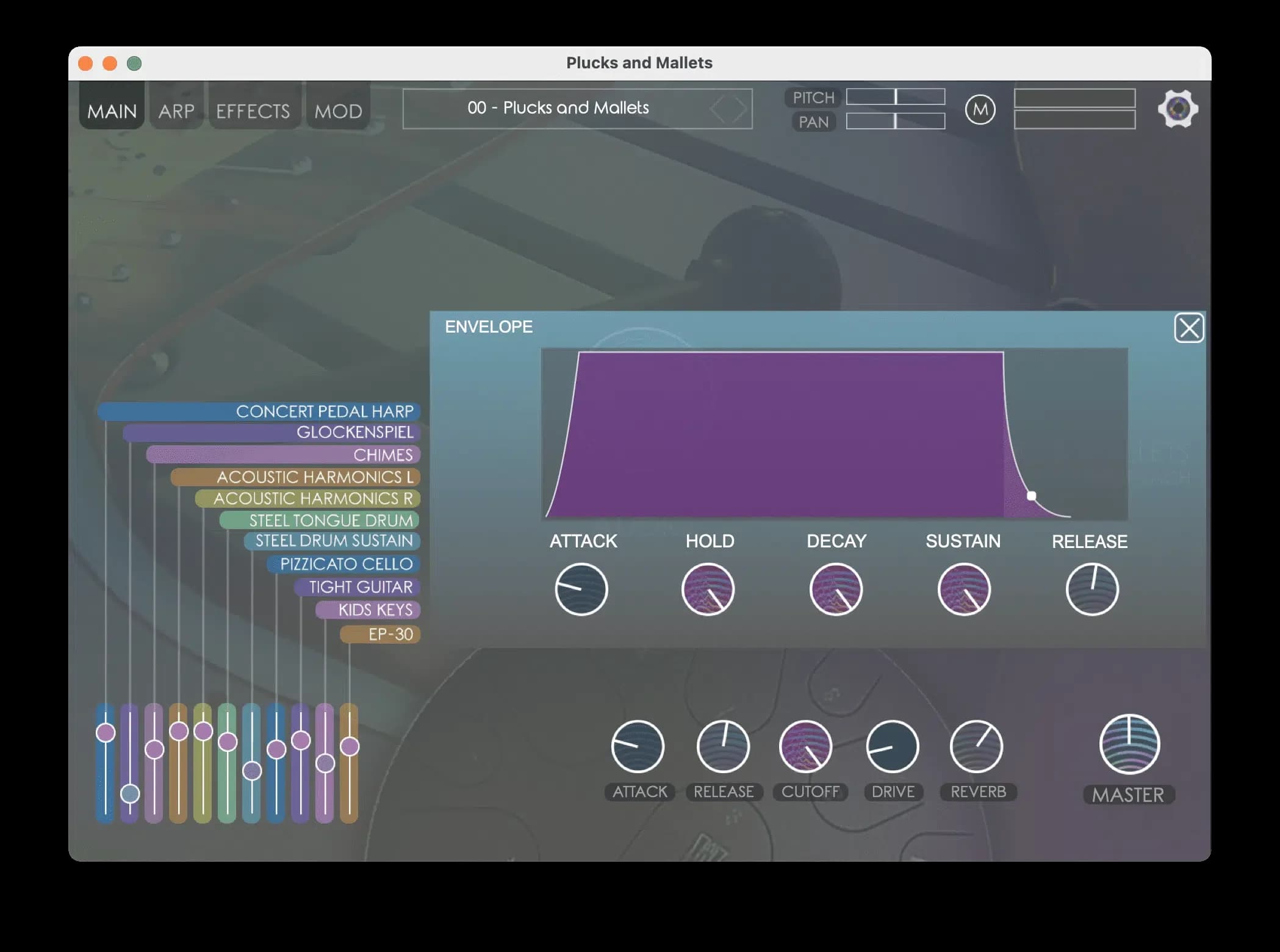Click the next-preset arrow in preset bar

point(741,108)
